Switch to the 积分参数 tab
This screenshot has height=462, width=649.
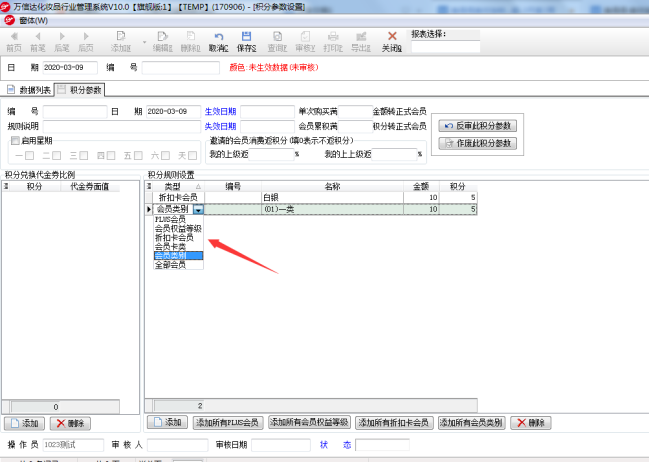[x=79, y=90]
